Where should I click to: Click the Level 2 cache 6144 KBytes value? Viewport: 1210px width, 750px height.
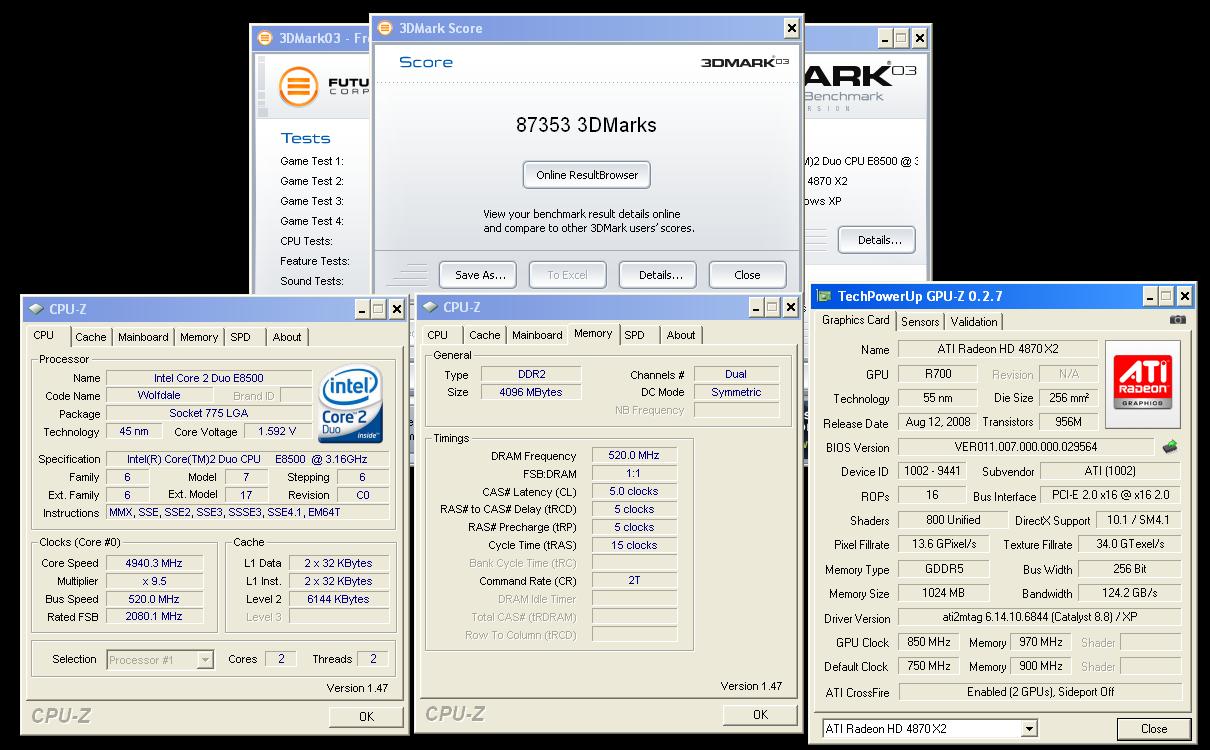[x=339, y=599]
